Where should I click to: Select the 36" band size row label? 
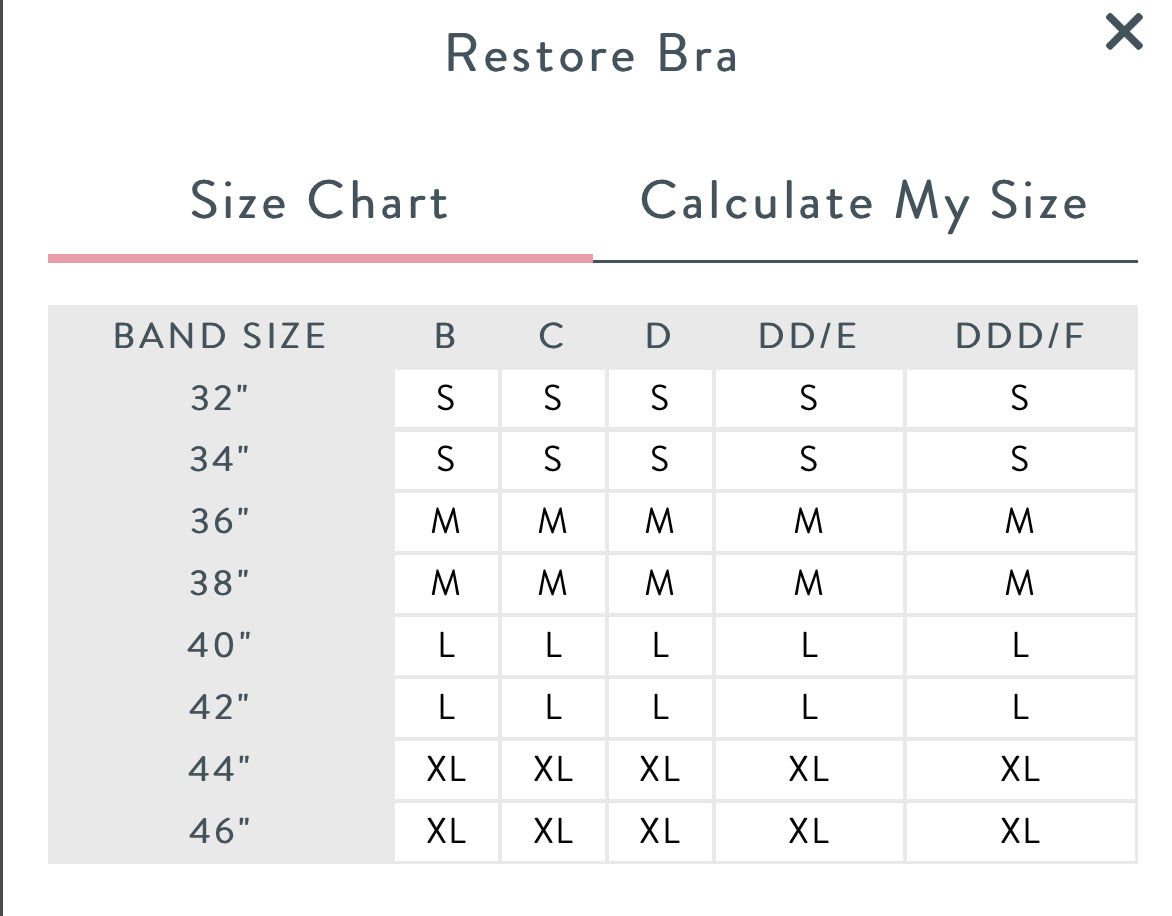coord(220,522)
